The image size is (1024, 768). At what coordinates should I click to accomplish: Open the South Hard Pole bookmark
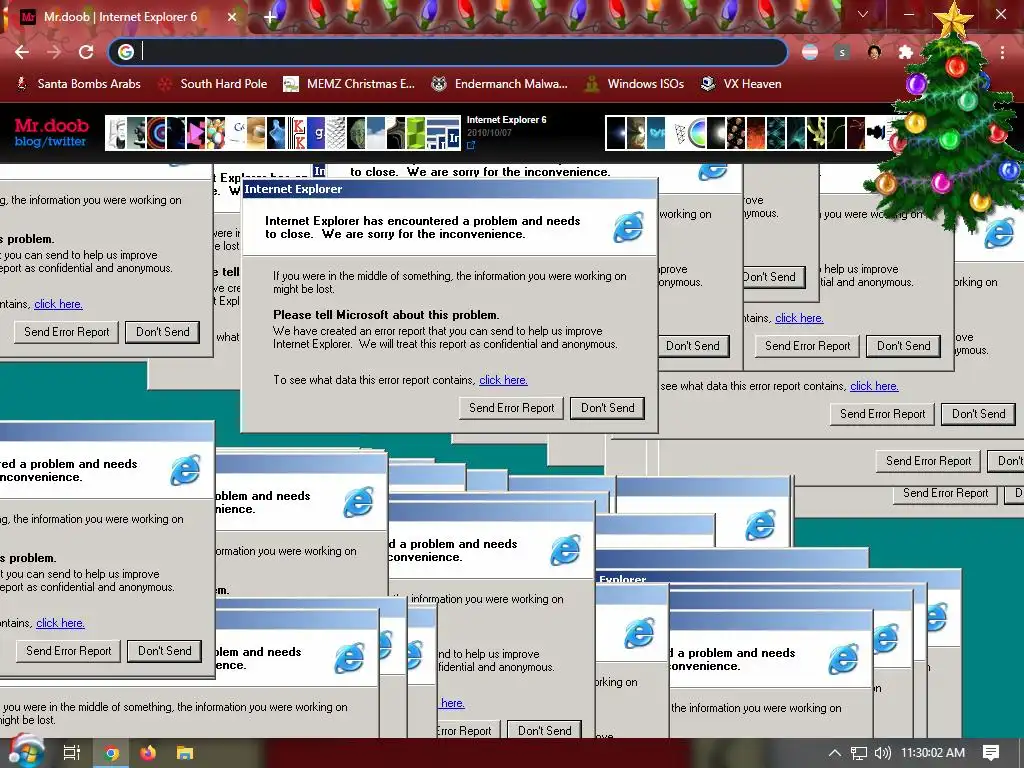pyautogui.click(x=213, y=84)
